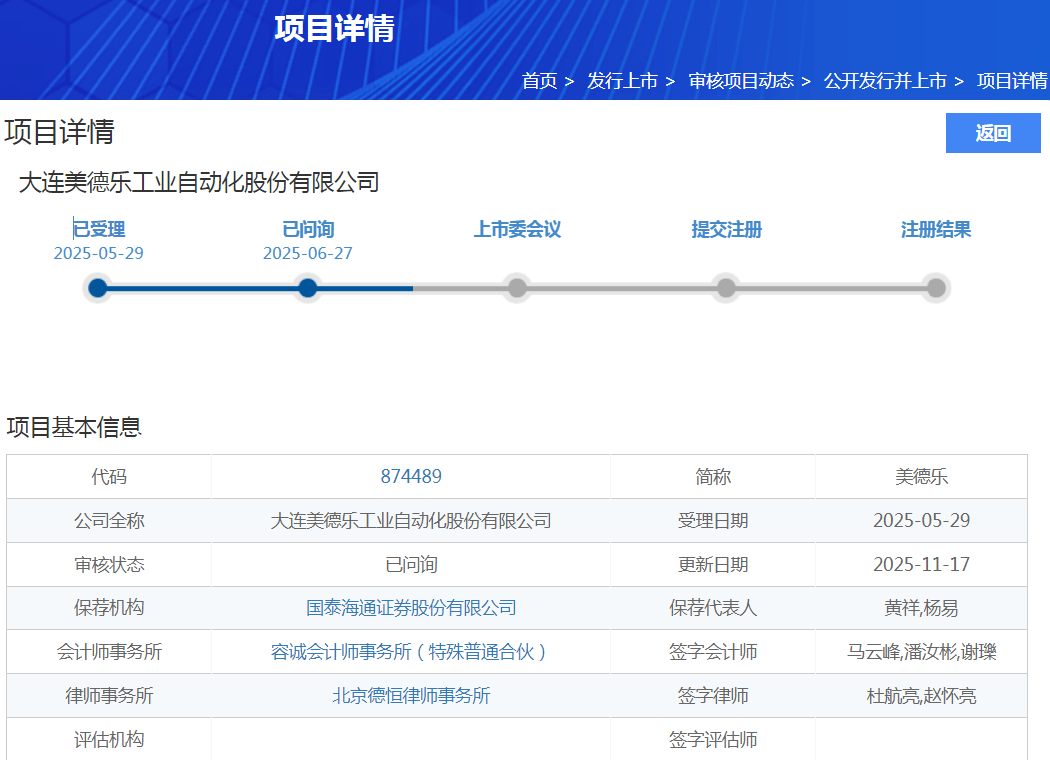1050x760 pixels.
Task: Go to 发行上市 breadcrumb
Action: pyautogui.click(x=622, y=81)
